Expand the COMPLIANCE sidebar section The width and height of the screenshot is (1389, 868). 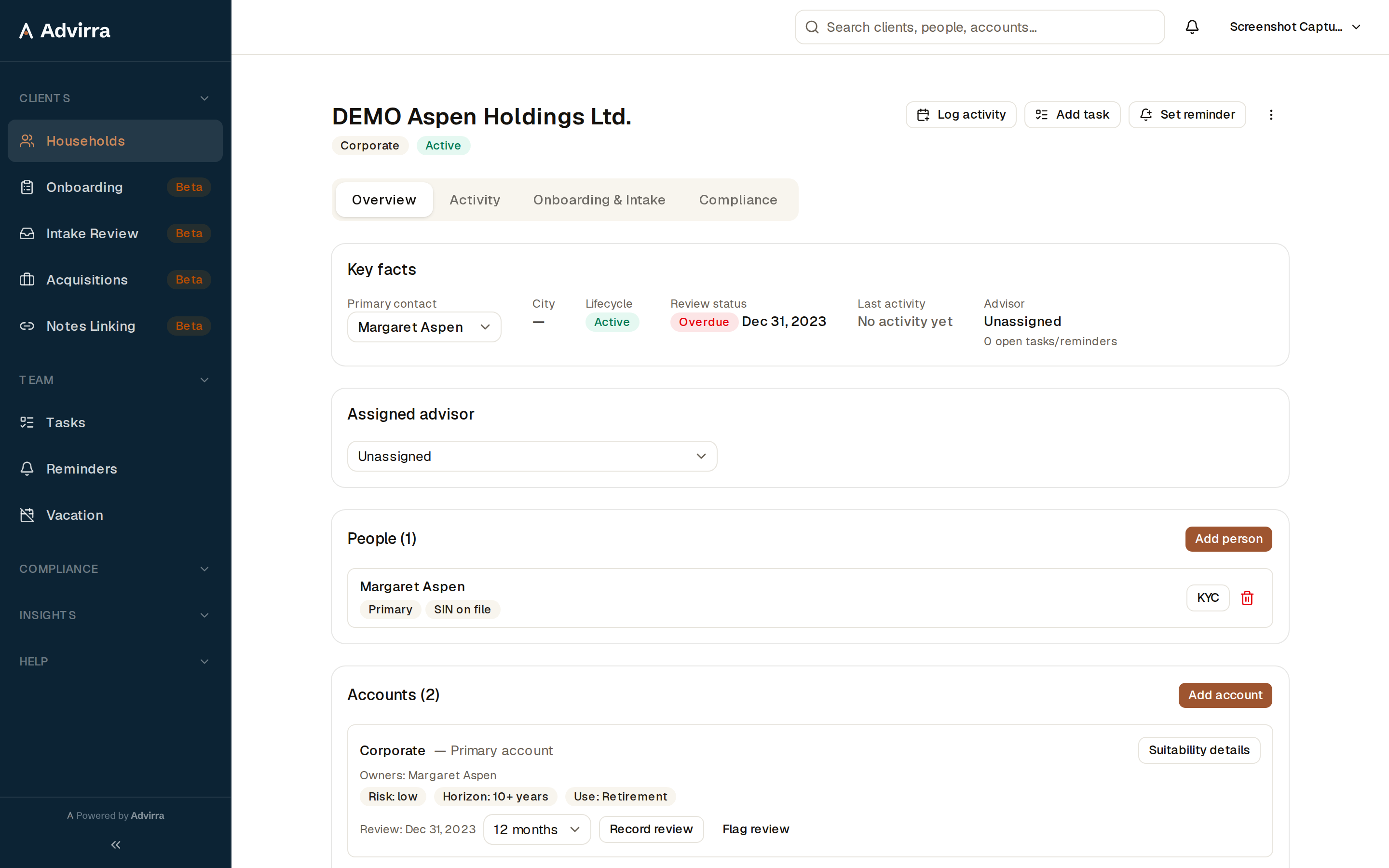coord(115,569)
